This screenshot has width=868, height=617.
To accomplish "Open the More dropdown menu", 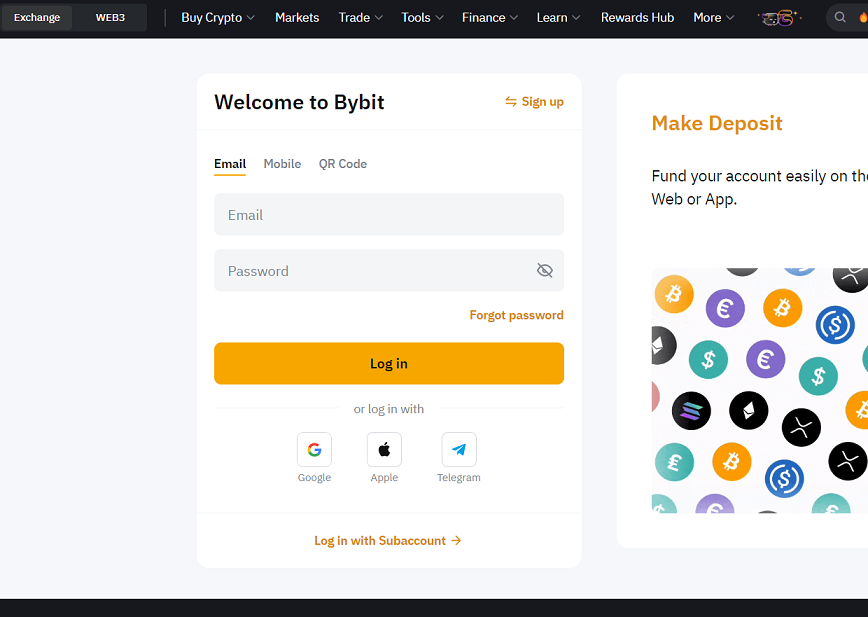I will 714,18.
